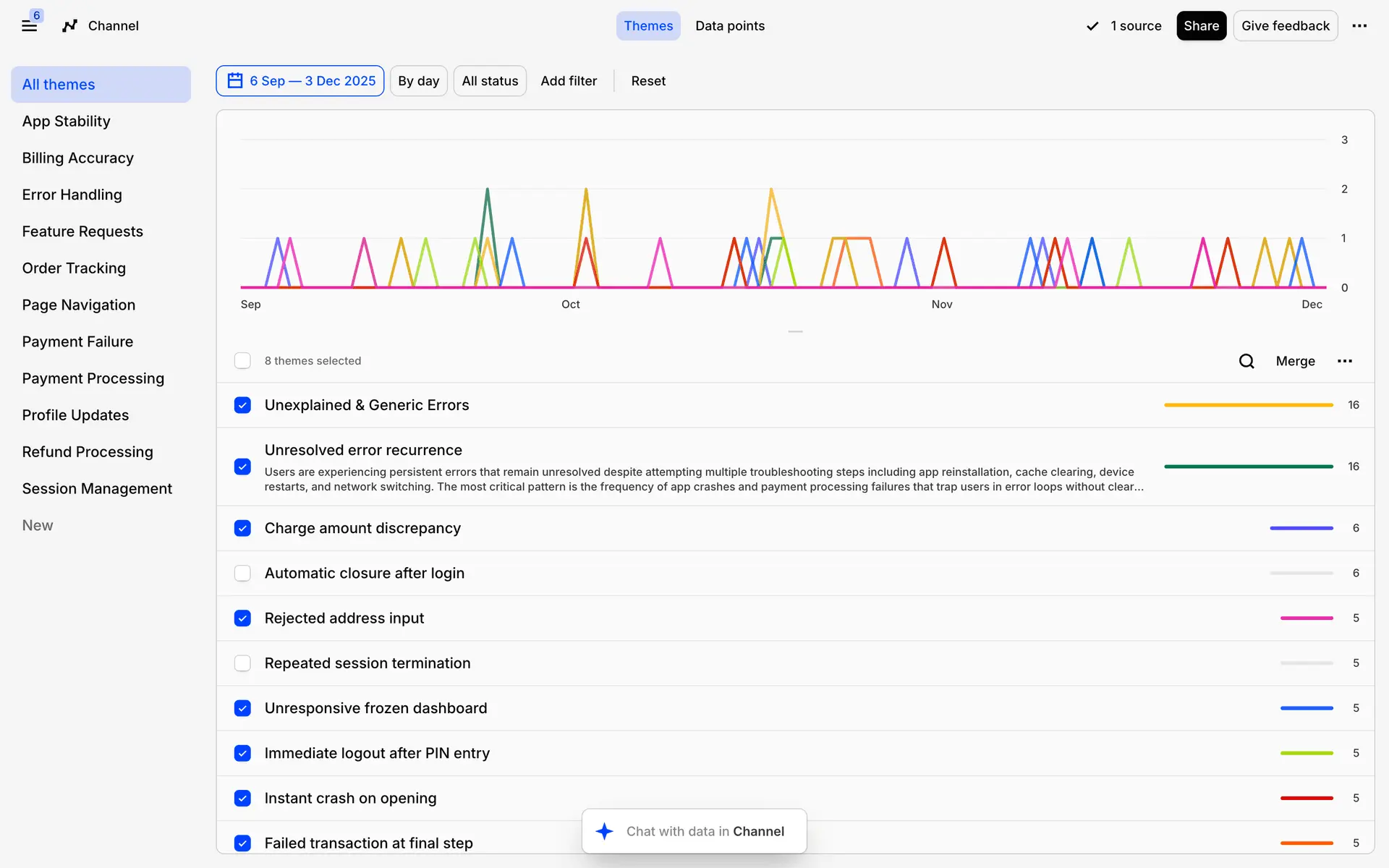Click the sparkle icon in chat bar
1389x868 pixels.
[x=604, y=831]
